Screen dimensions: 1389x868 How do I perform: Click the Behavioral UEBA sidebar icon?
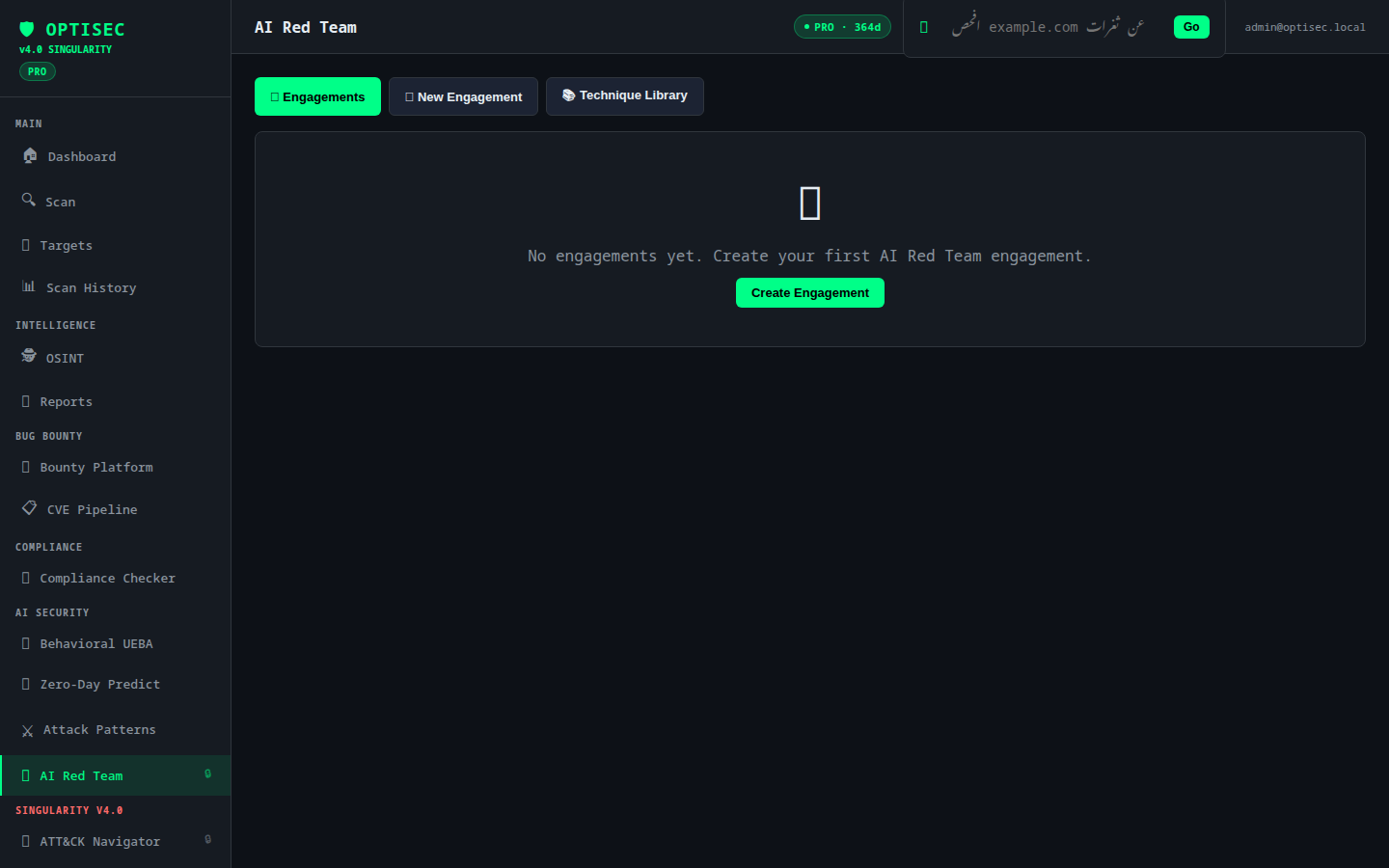coord(26,643)
